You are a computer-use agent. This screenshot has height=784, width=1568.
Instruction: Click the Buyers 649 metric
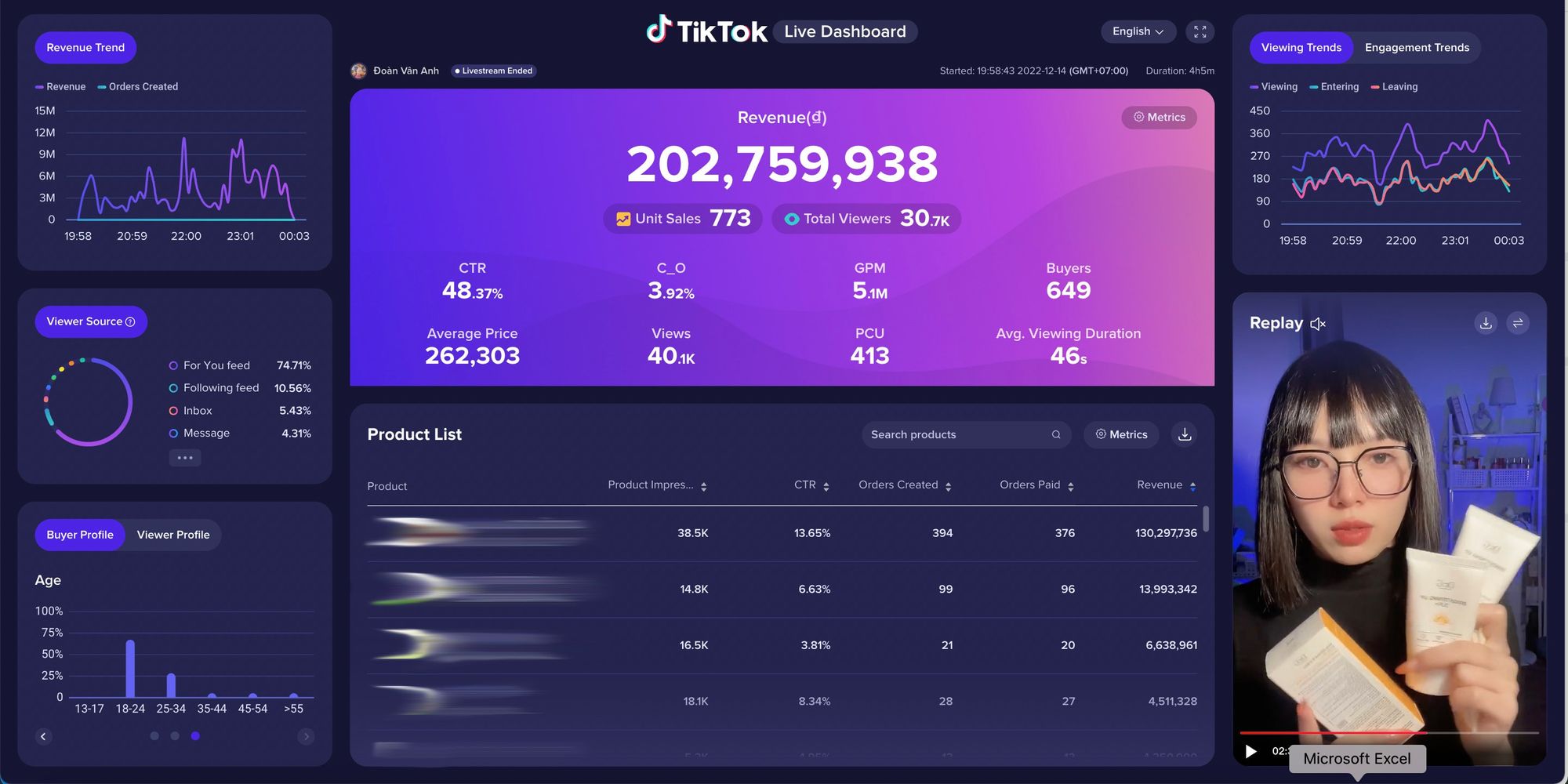[x=1069, y=281]
